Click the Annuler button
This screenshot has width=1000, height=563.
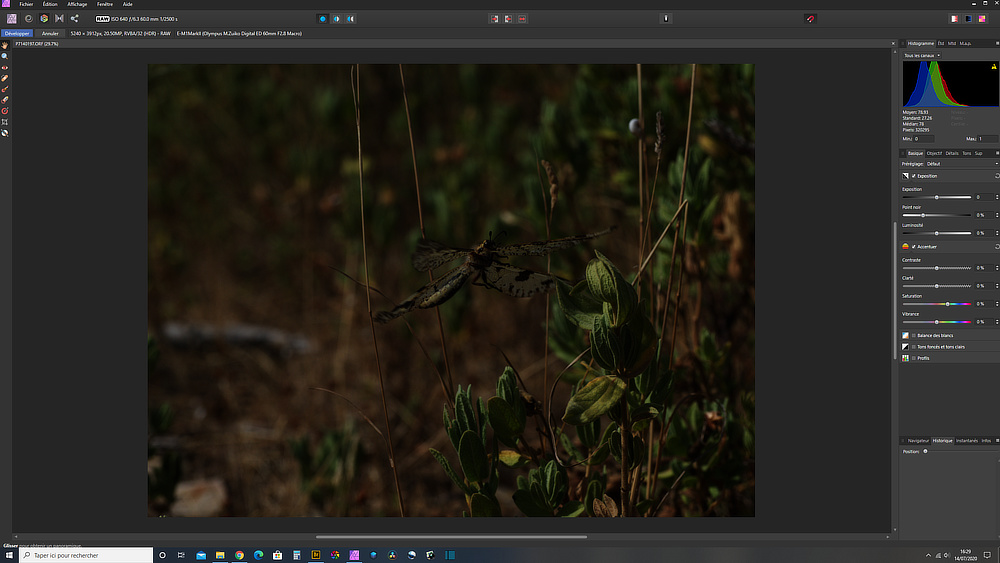coord(50,33)
